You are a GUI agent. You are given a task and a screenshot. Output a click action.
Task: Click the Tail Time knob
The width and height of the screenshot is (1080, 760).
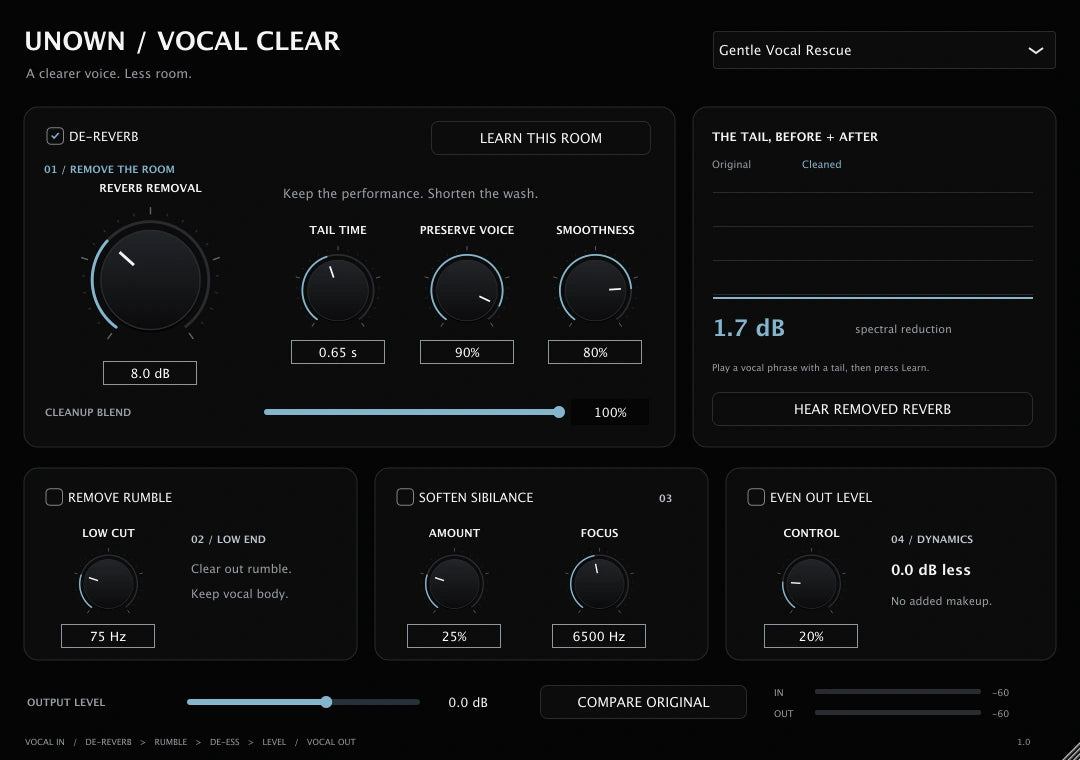click(338, 289)
